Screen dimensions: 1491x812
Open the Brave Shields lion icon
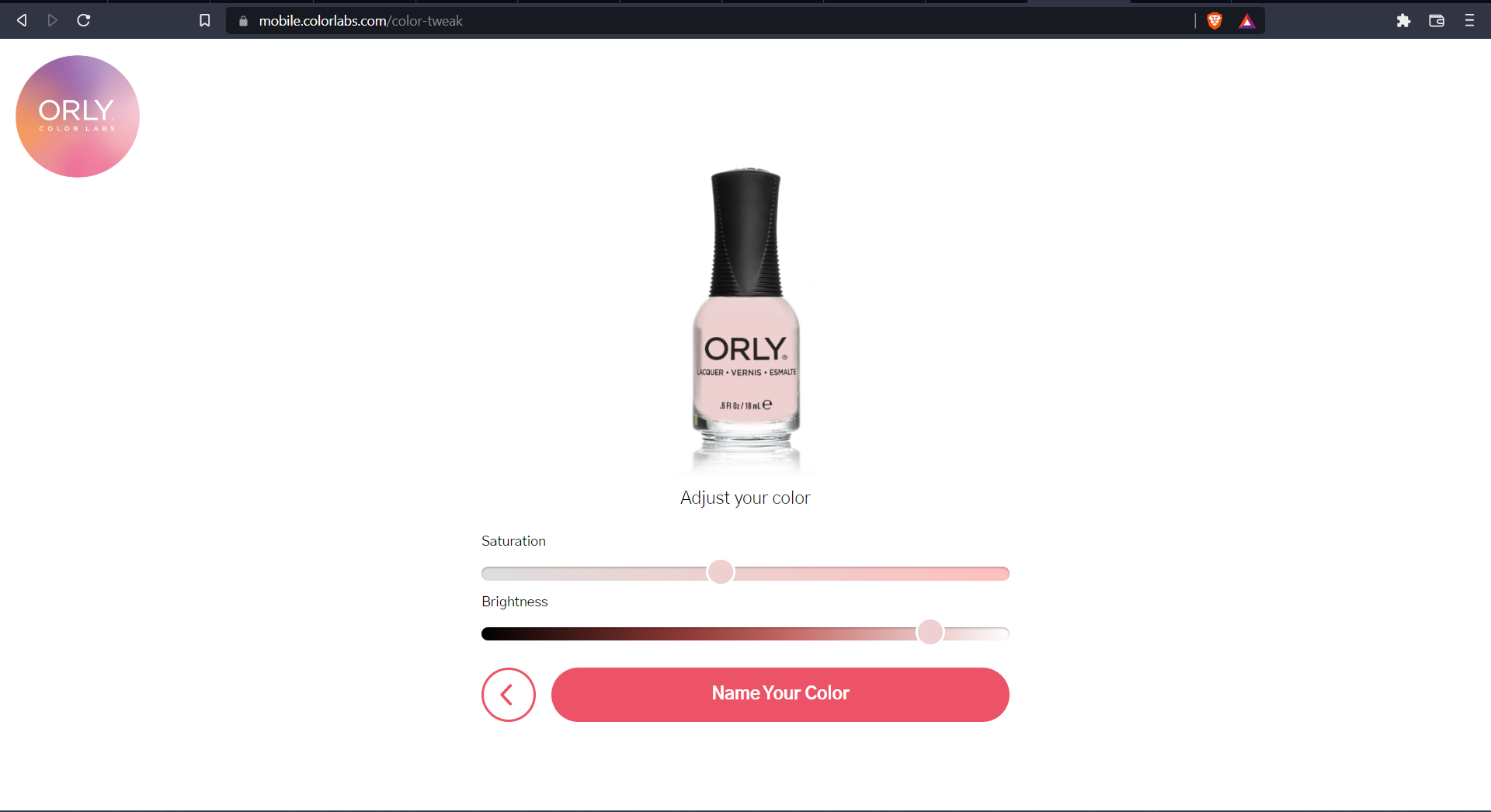pos(1215,21)
